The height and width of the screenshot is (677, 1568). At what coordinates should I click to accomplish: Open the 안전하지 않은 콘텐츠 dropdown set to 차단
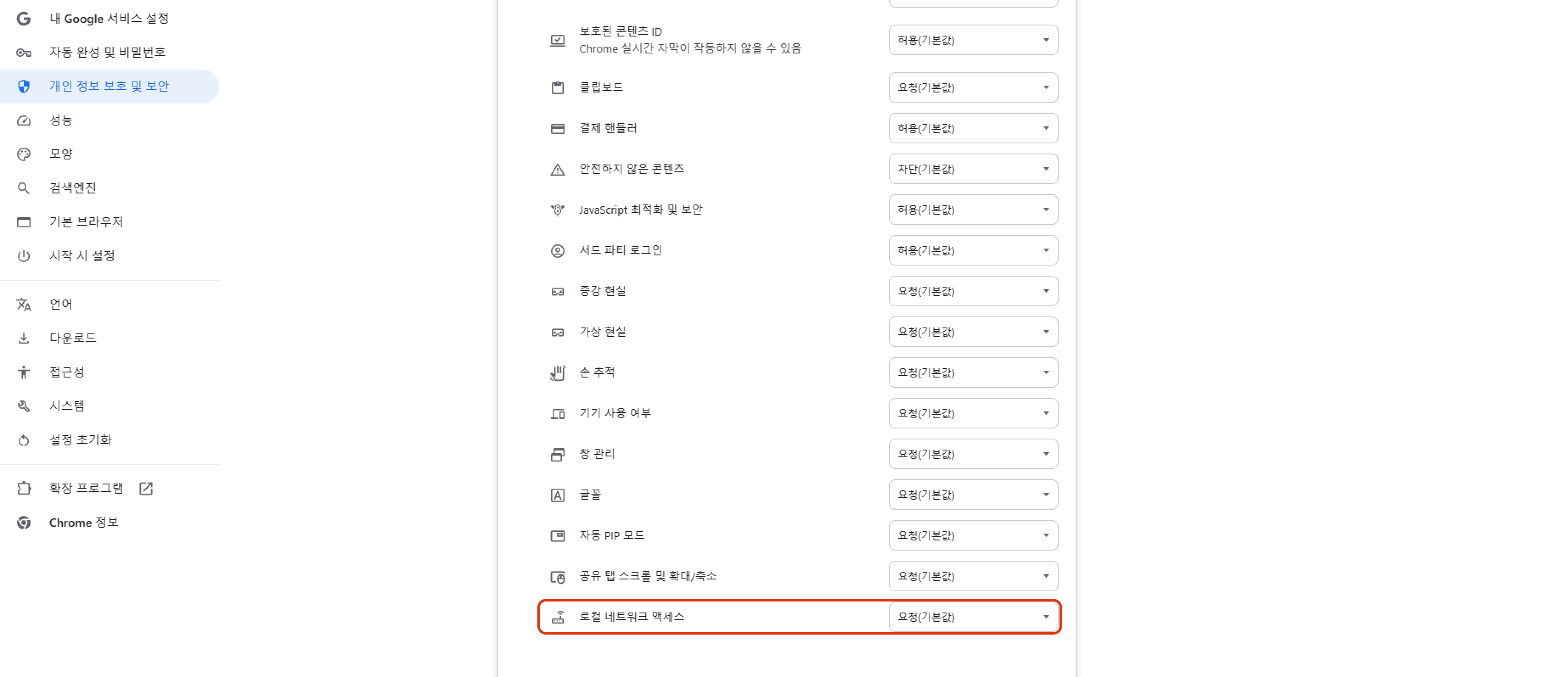(x=973, y=169)
